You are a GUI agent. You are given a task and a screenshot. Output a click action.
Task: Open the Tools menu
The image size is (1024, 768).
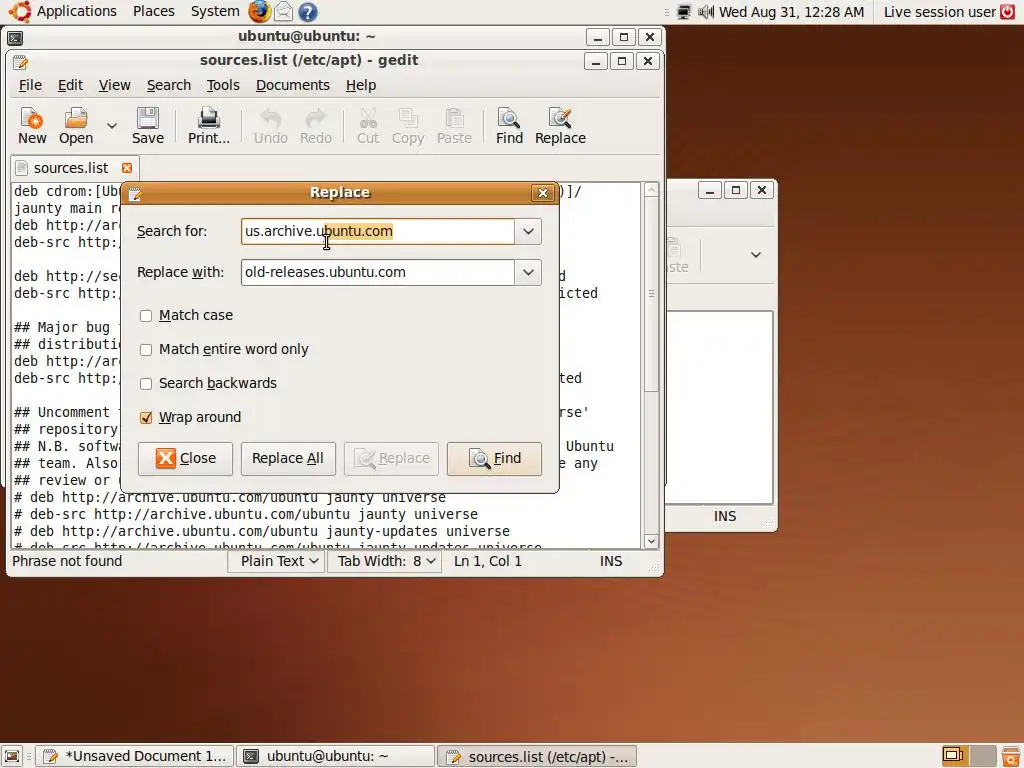point(223,86)
